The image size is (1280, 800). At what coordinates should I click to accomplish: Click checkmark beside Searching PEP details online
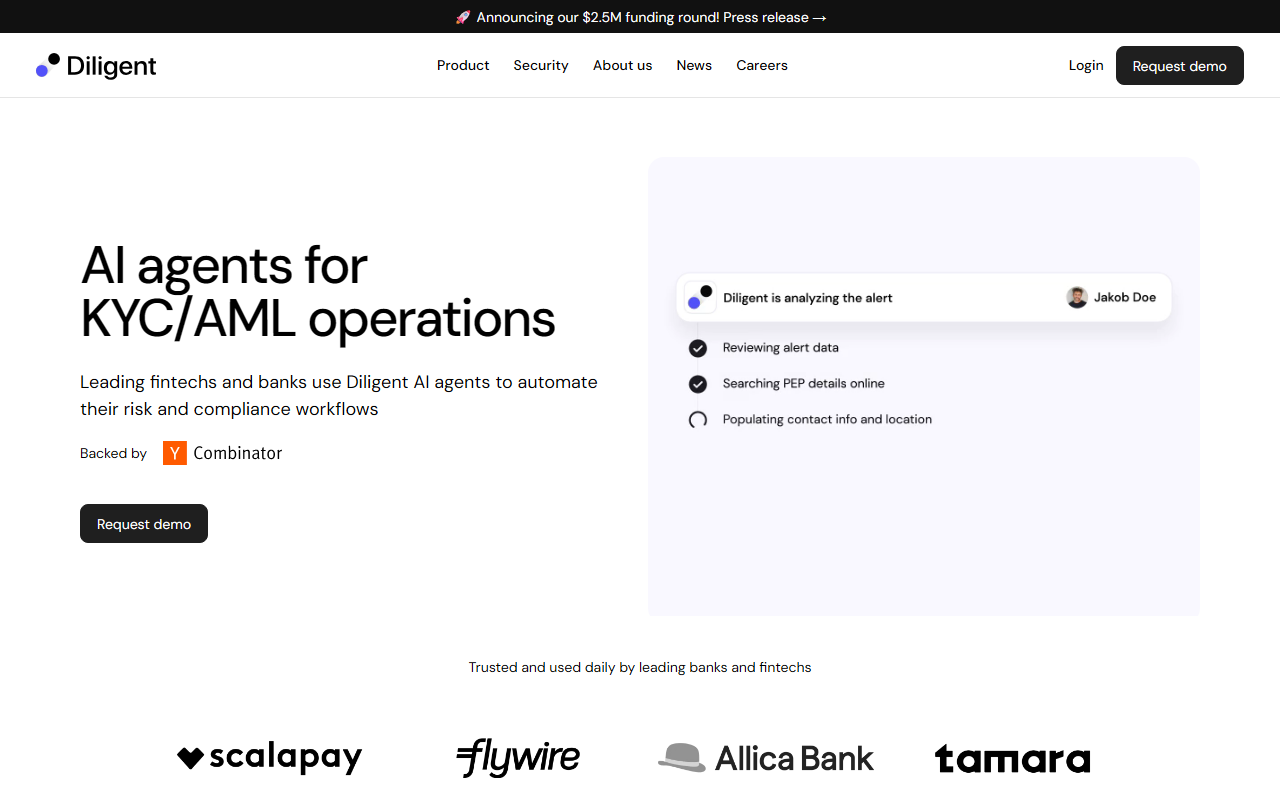(x=698, y=384)
